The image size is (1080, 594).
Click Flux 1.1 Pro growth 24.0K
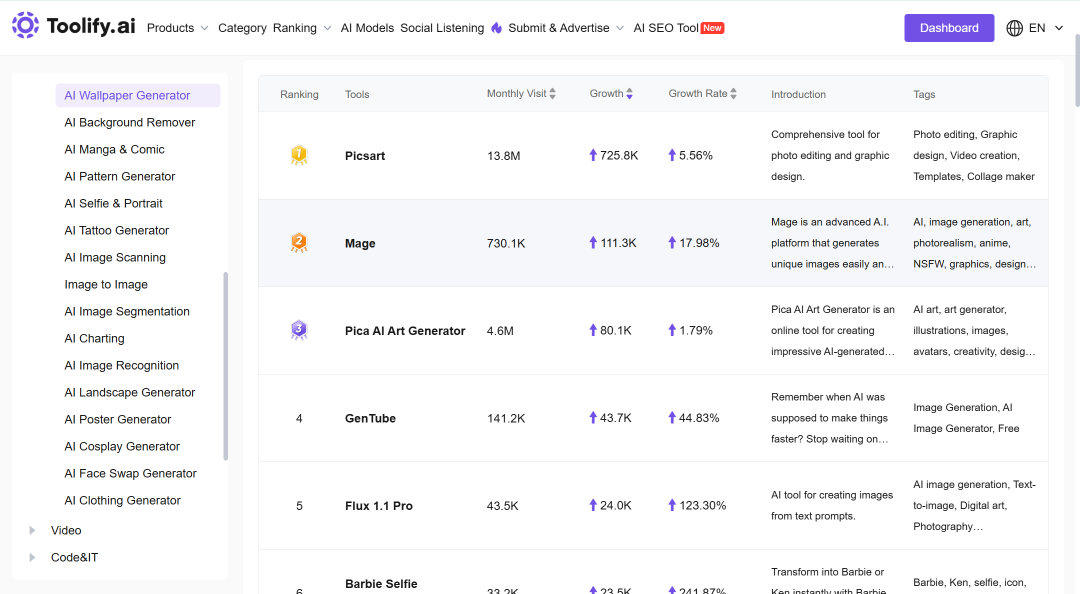coord(616,505)
